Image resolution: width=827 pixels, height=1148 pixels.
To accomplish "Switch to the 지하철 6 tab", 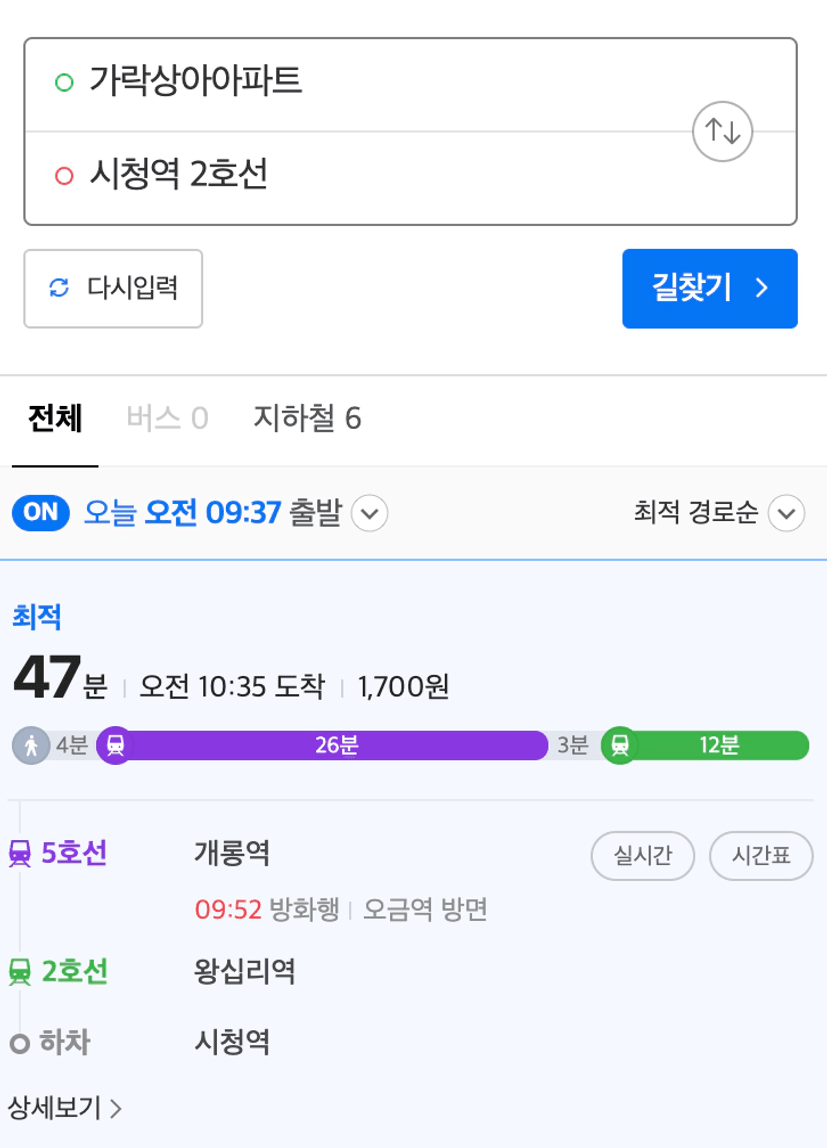I will [307, 418].
